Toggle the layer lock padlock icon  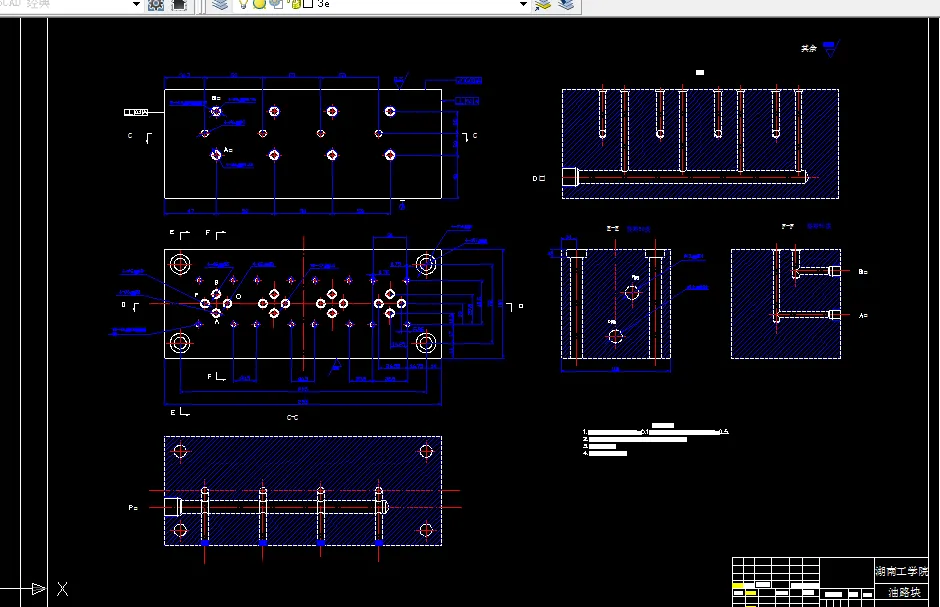click(x=295, y=4)
